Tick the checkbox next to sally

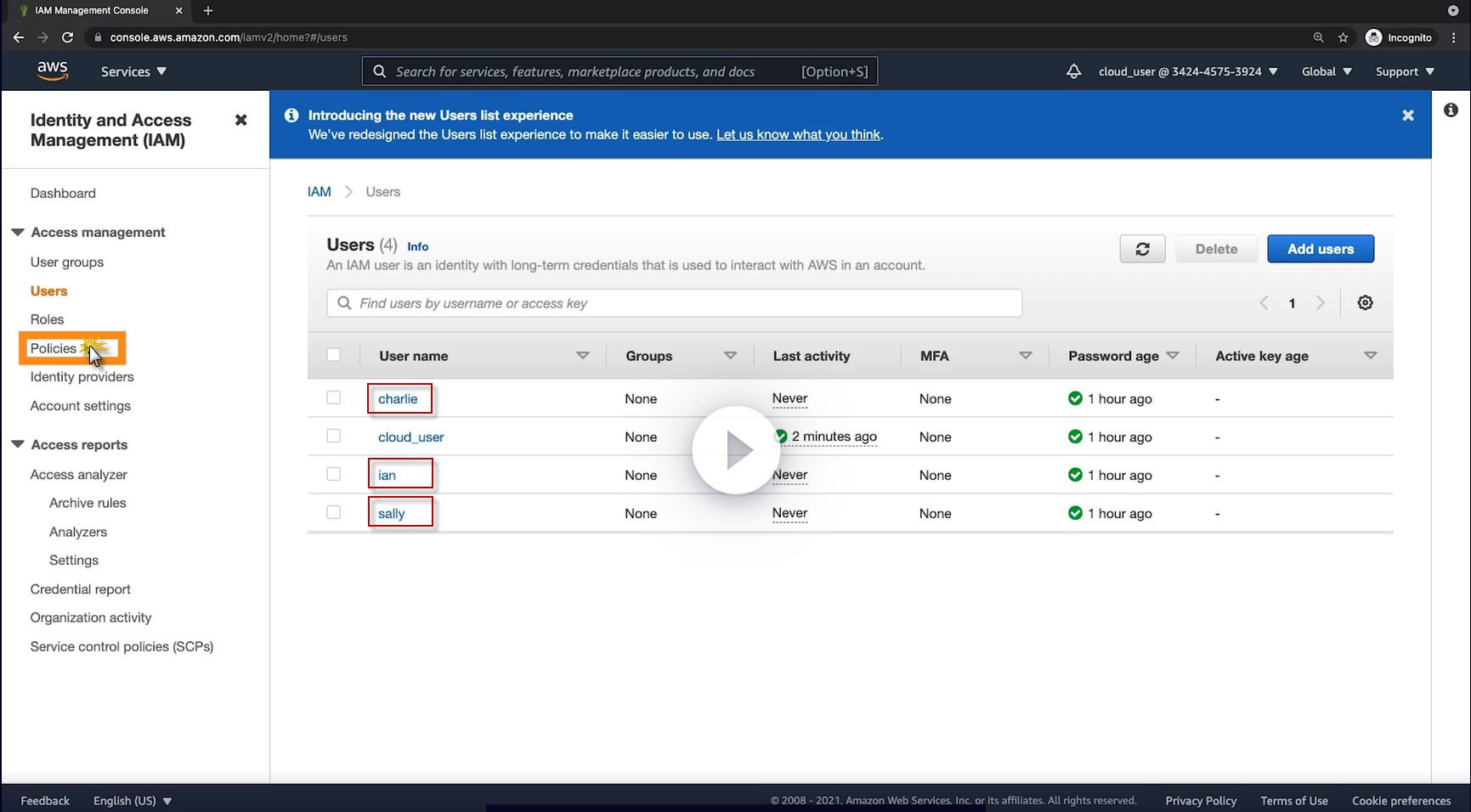pos(334,513)
